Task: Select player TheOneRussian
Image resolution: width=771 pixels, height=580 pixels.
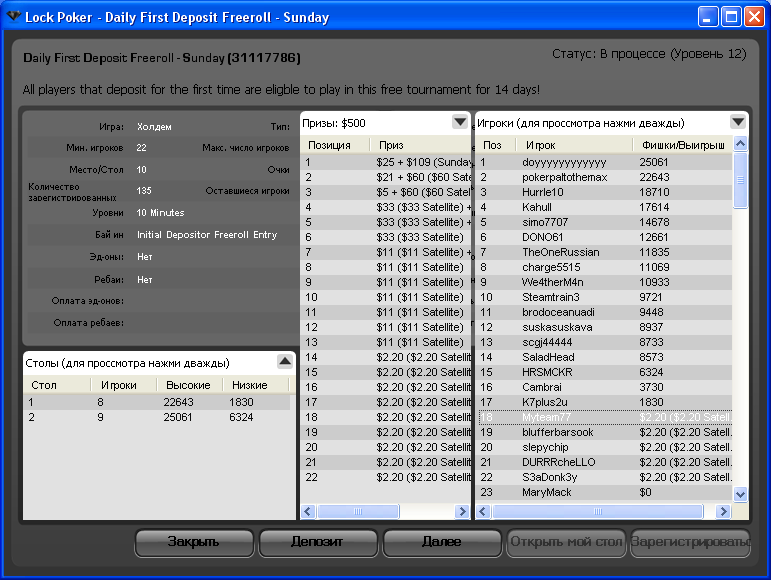Action: tap(605, 252)
